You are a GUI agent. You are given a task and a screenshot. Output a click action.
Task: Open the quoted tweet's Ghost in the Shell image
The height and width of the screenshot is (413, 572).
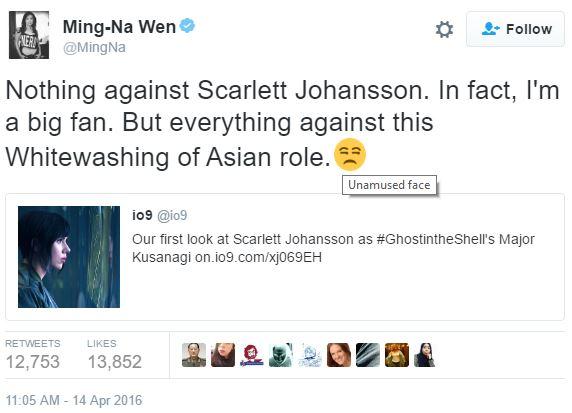pyautogui.click(x=69, y=257)
